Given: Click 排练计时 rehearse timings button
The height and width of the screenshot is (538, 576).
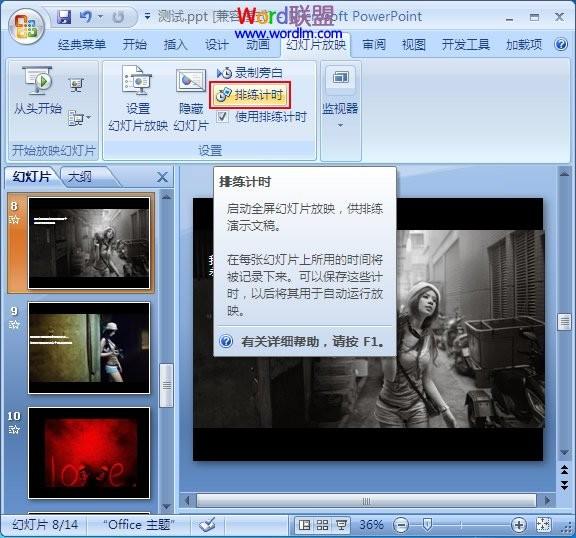Looking at the screenshot, I should (x=250, y=95).
